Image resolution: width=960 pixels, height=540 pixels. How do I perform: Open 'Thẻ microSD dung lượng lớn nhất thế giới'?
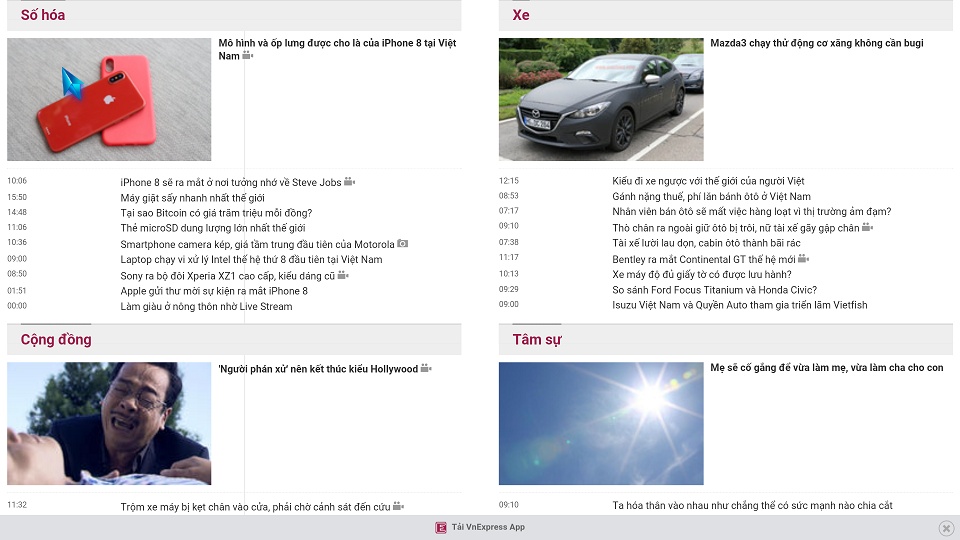(212, 228)
